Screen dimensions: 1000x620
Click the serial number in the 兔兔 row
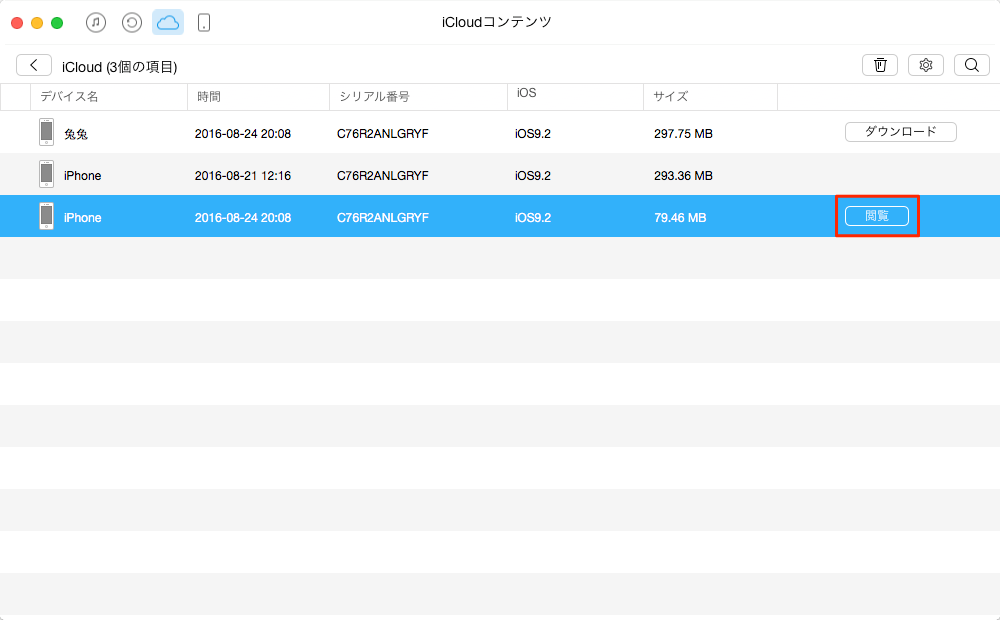coord(383,134)
